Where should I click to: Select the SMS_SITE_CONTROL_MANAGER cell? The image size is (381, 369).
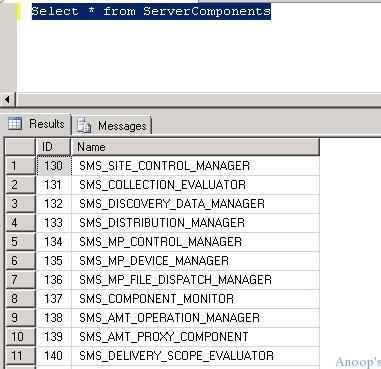(195, 166)
